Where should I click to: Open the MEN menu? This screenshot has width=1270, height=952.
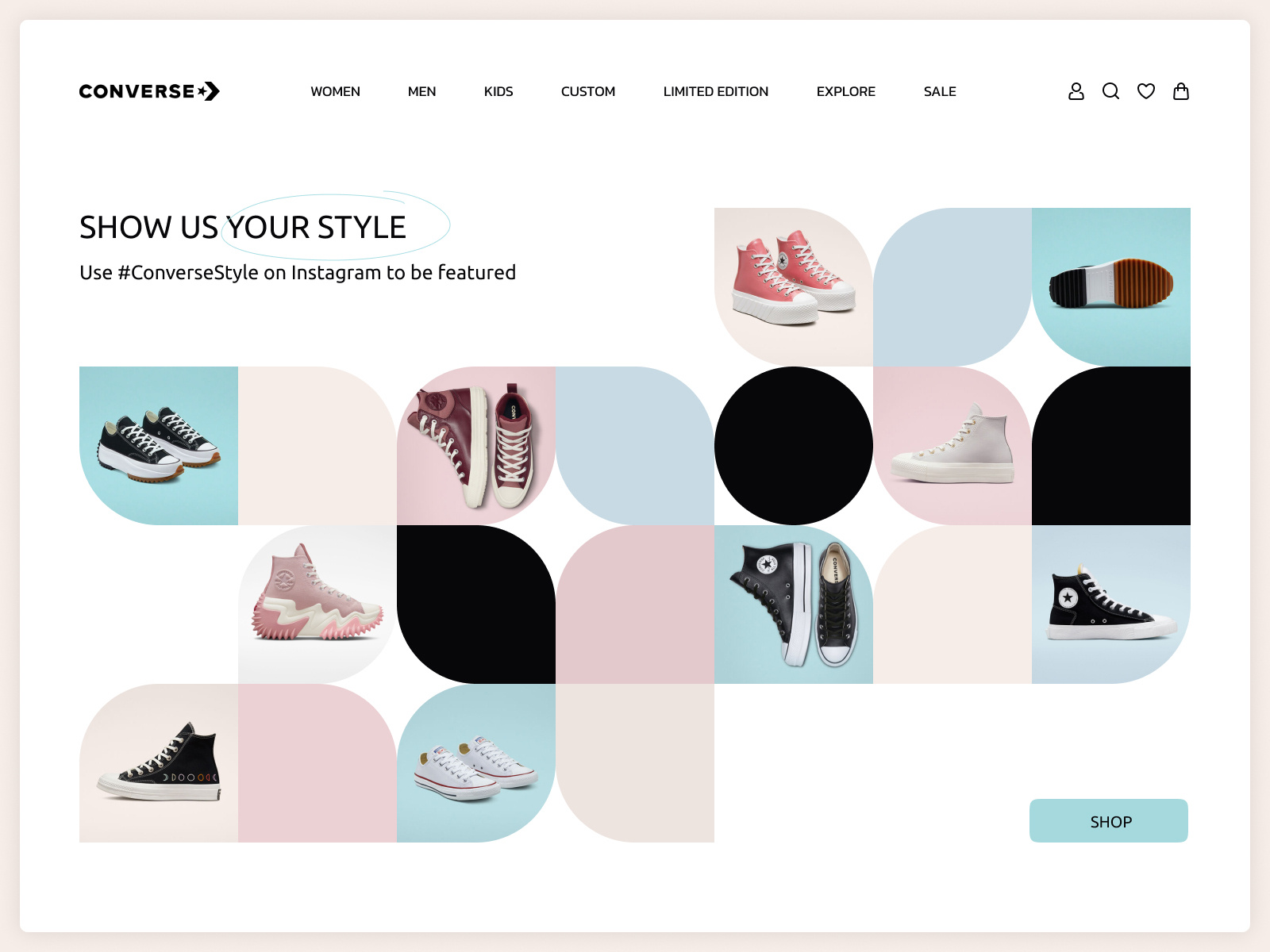[x=421, y=91]
